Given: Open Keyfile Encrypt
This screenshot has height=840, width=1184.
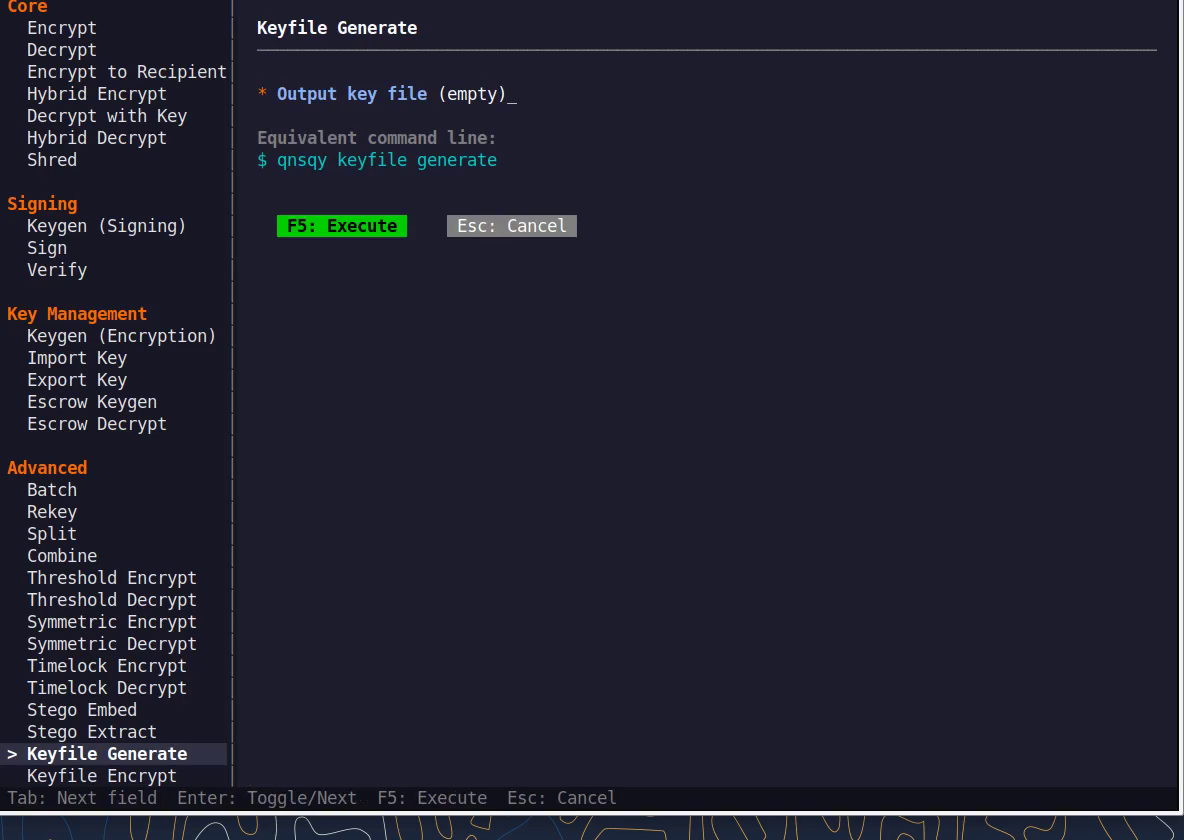Looking at the screenshot, I should 102,775.
